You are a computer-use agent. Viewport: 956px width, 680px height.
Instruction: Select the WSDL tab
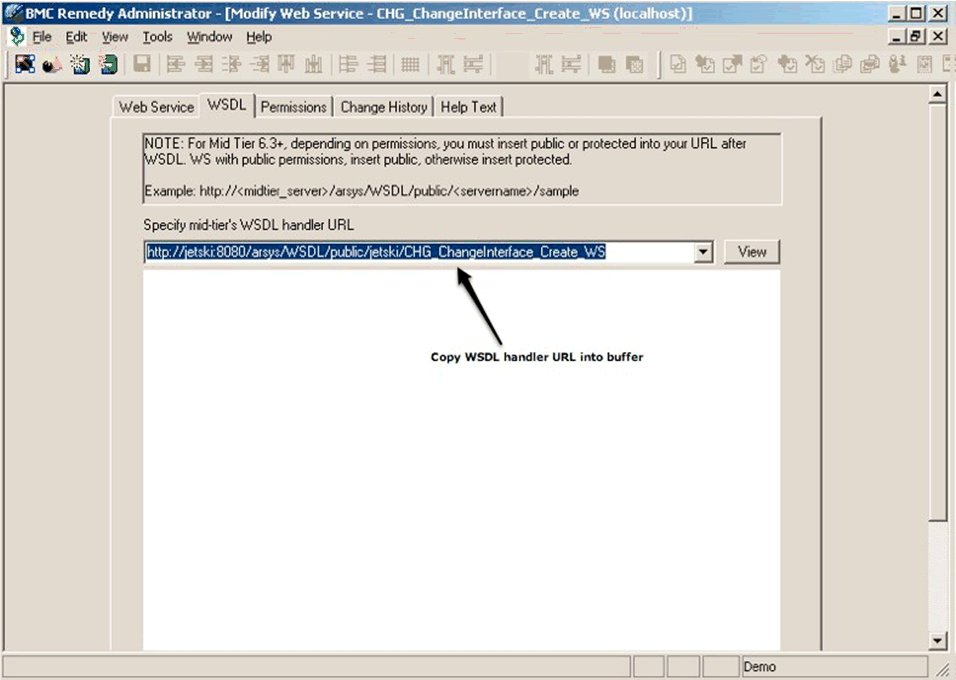point(227,105)
